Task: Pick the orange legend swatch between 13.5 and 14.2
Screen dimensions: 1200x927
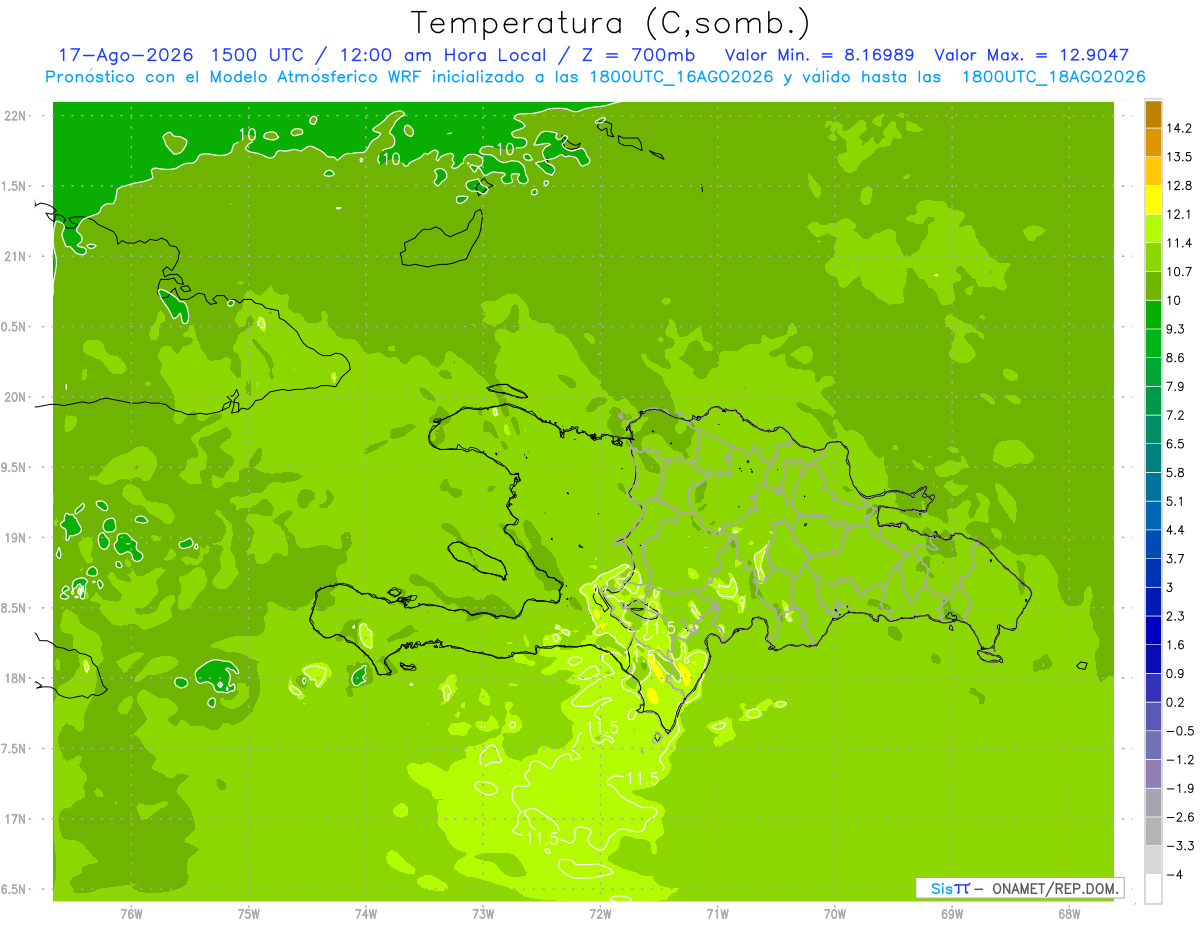Action: (x=1153, y=142)
